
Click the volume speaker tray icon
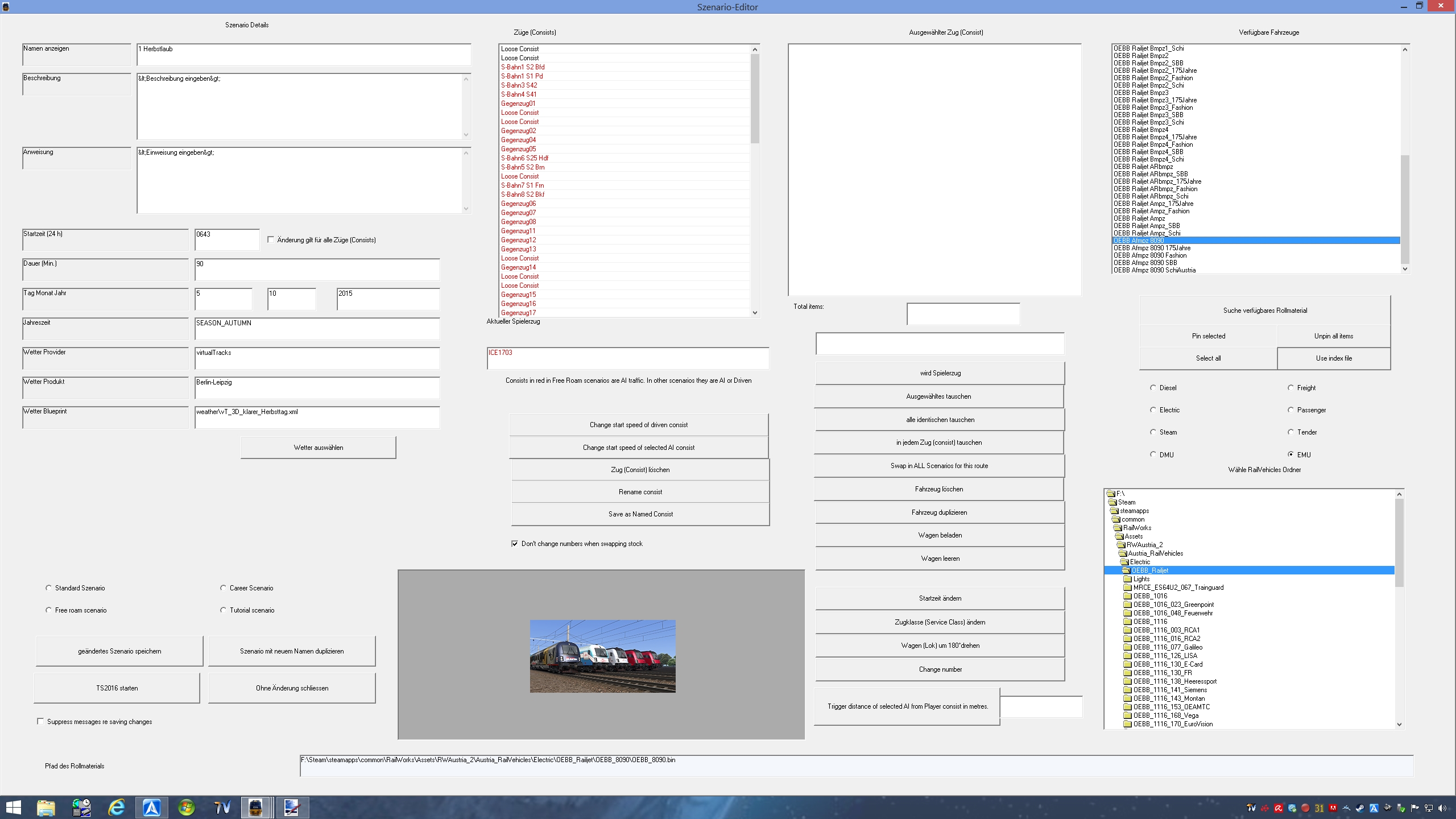pos(1442,808)
